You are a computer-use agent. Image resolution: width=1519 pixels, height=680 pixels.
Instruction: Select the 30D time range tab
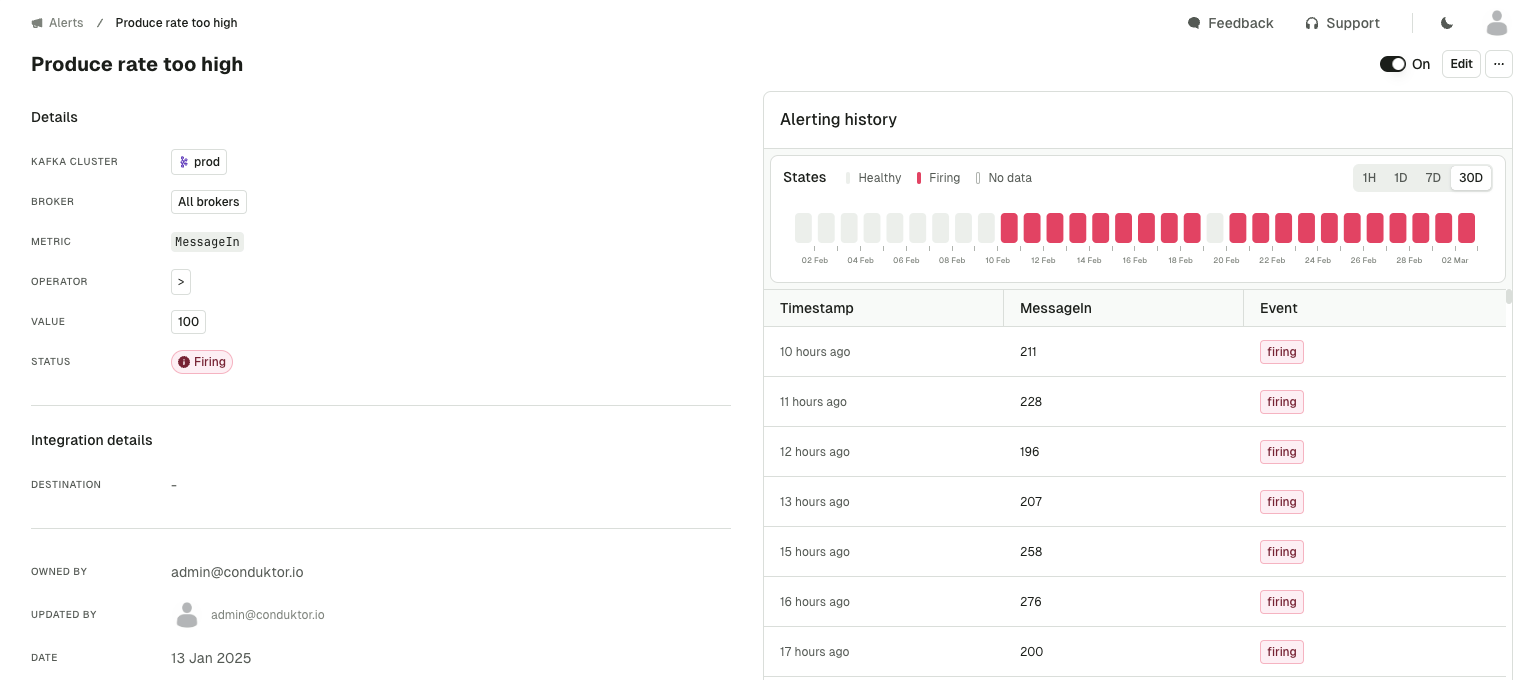click(x=1471, y=178)
